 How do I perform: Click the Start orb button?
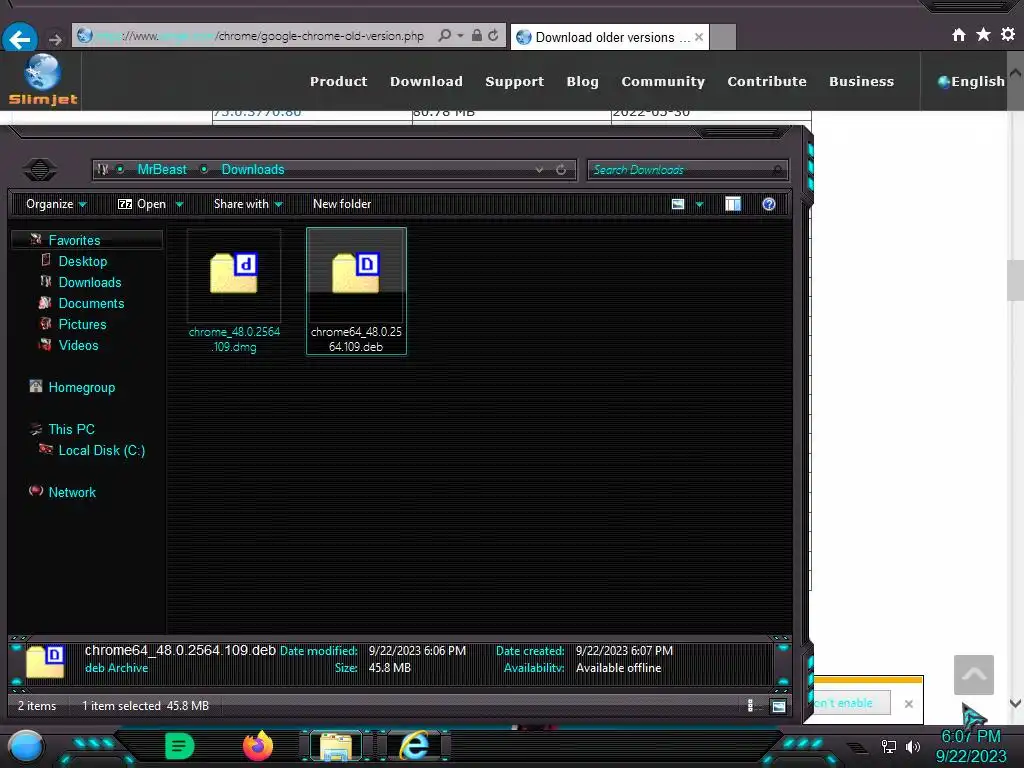[x=26, y=746]
